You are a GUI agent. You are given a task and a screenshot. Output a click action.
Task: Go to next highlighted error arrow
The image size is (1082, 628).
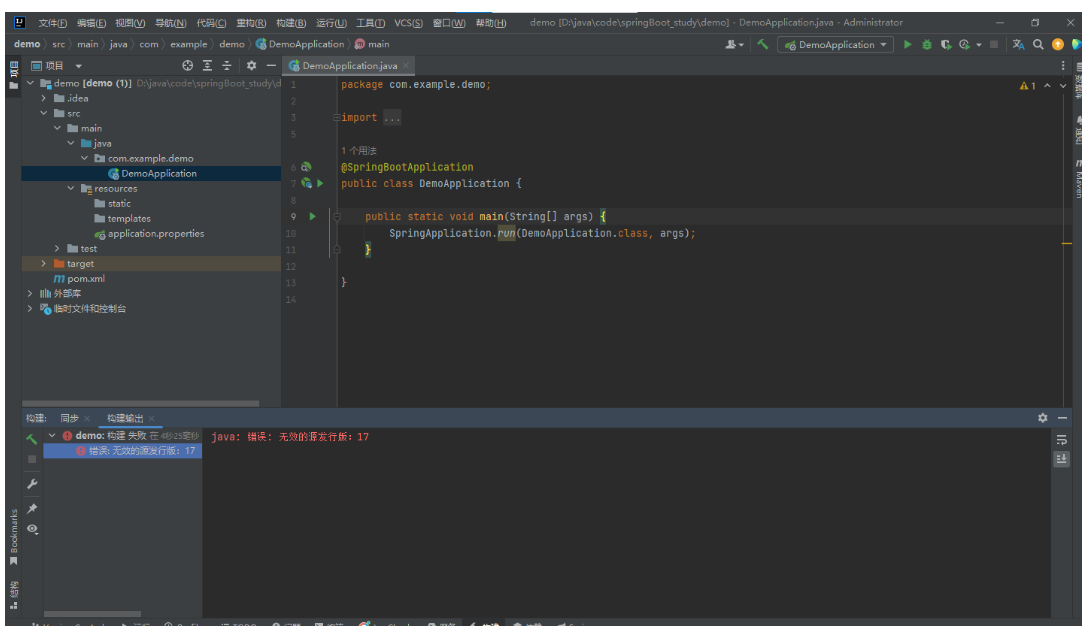coord(1063,86)
